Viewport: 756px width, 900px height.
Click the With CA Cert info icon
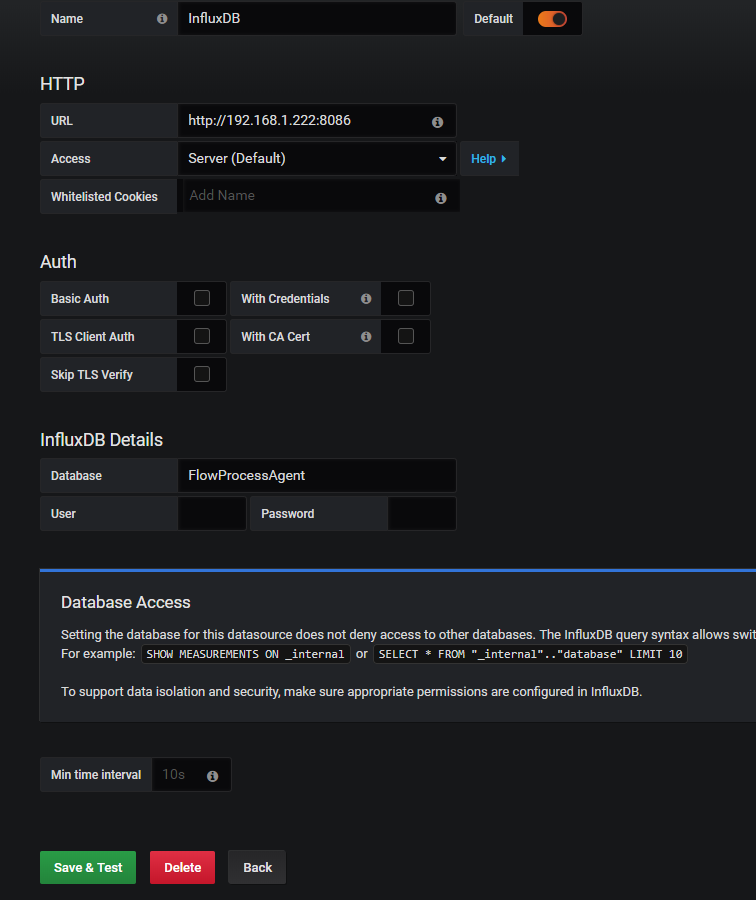pyautogui.click(x=366, y=336)
